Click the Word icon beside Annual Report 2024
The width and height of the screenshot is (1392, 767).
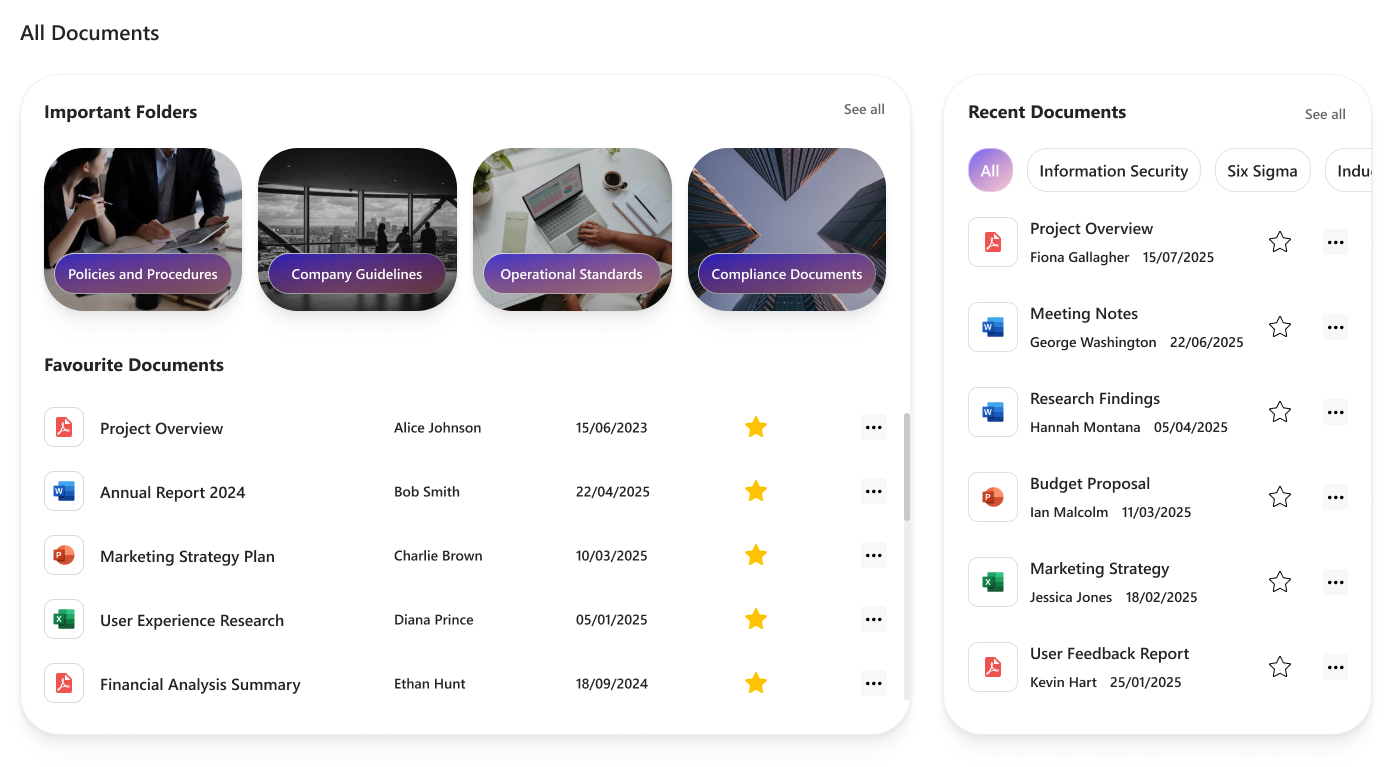click(x=63, y=491)
